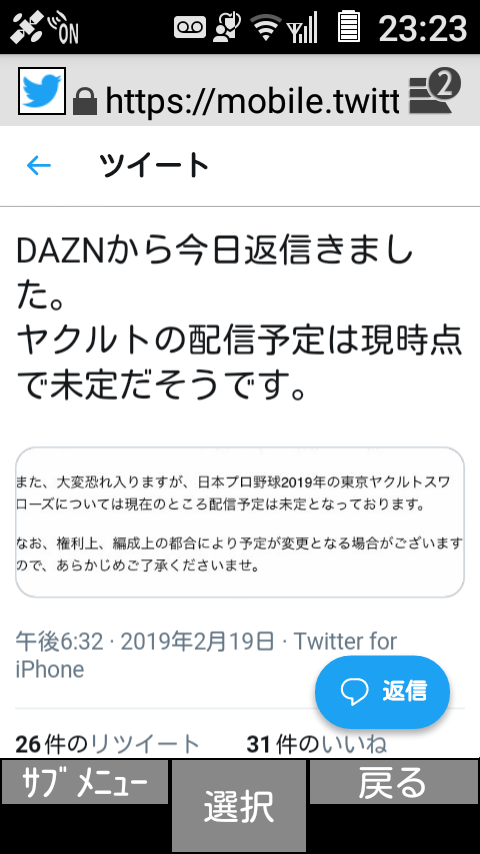
Task: Open the サブメニュー softkey menu
Action: [84, 782]
